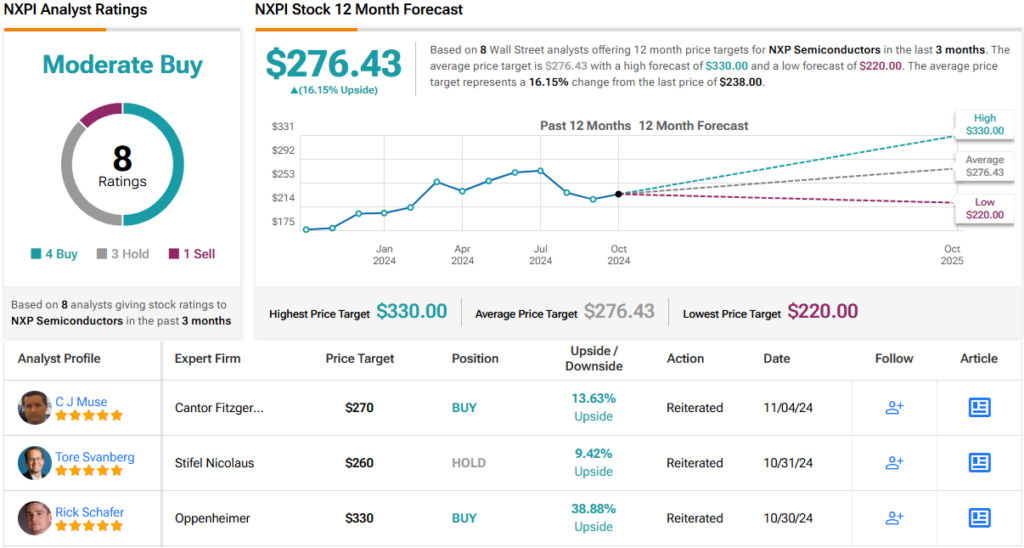Click the (16.15% Upside) text under price
The height and width of the screenshot is (548, 1024).
pos(334,90)
